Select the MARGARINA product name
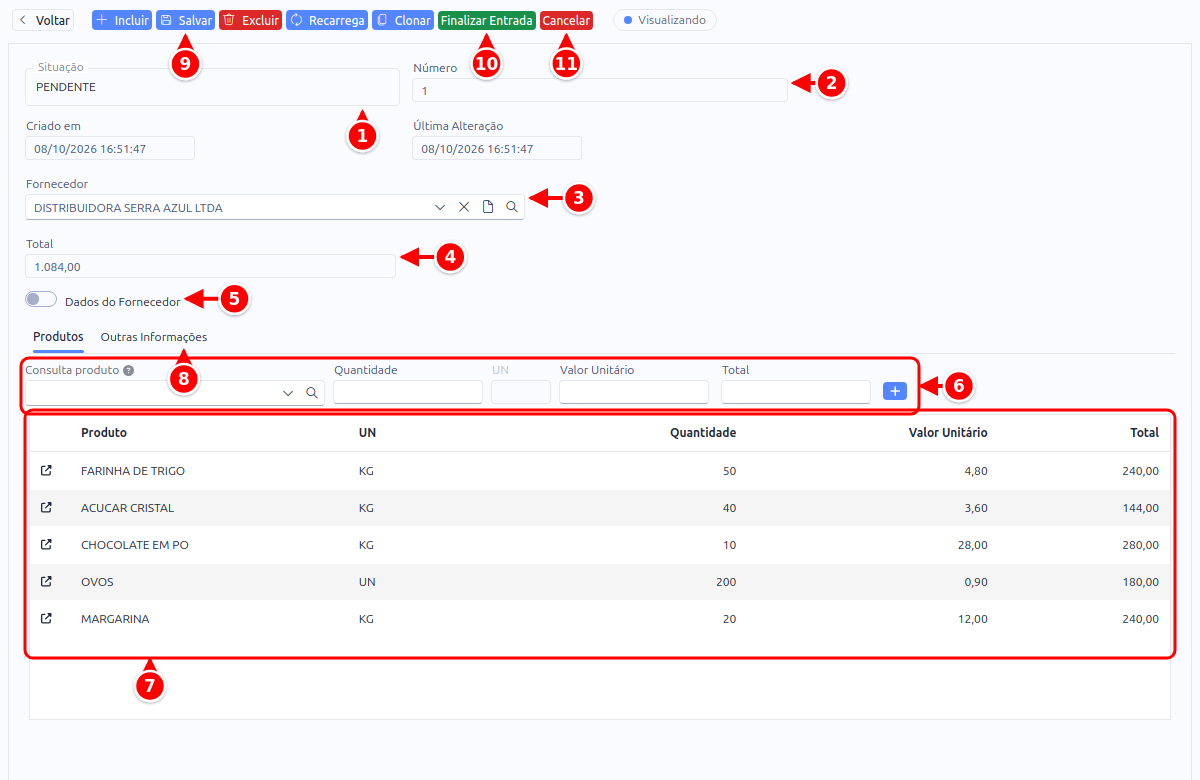Image resolution: width=1200 pixels, height=780 pixels. coord(115,618)
